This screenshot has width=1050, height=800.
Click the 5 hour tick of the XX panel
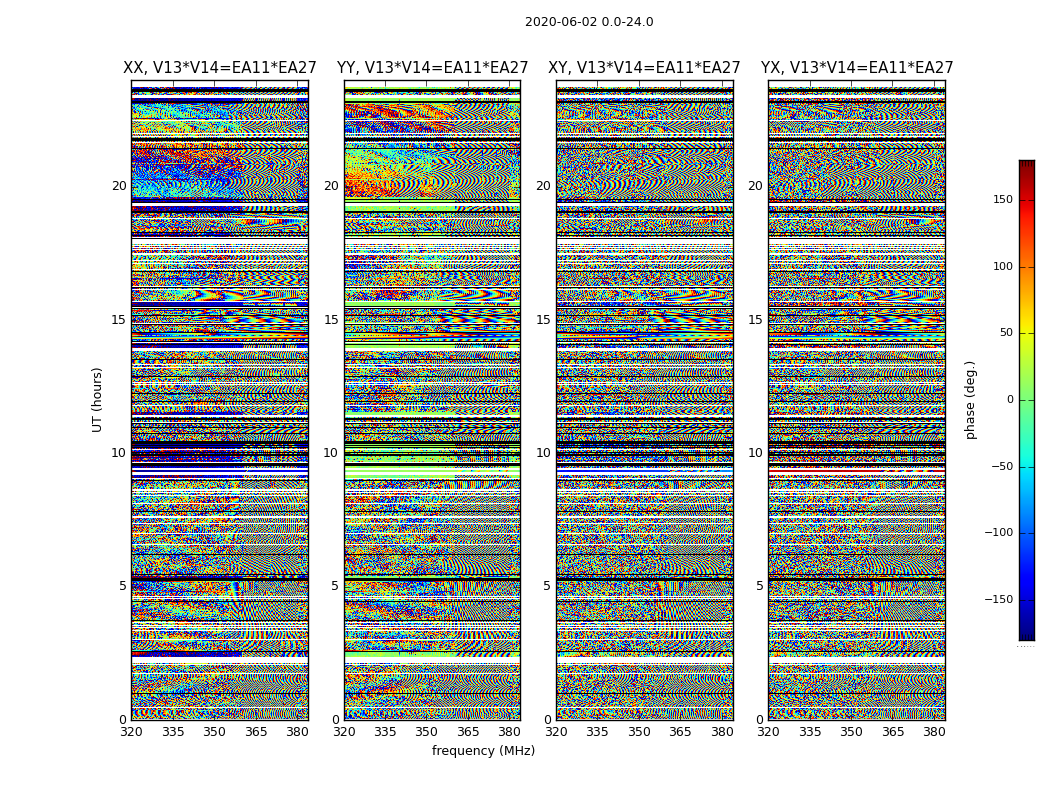click(x=123, y=586)
